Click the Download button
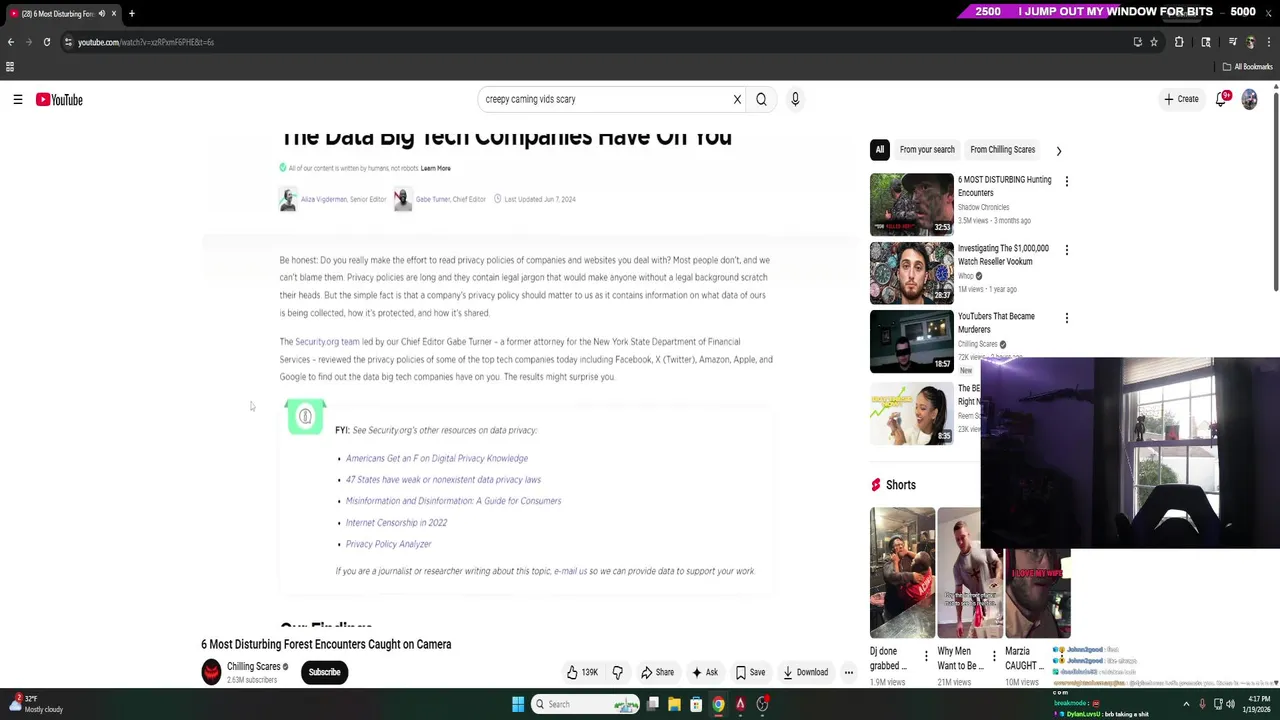The width and height of the screenshot is (1280, 720). tap(805, 673)
